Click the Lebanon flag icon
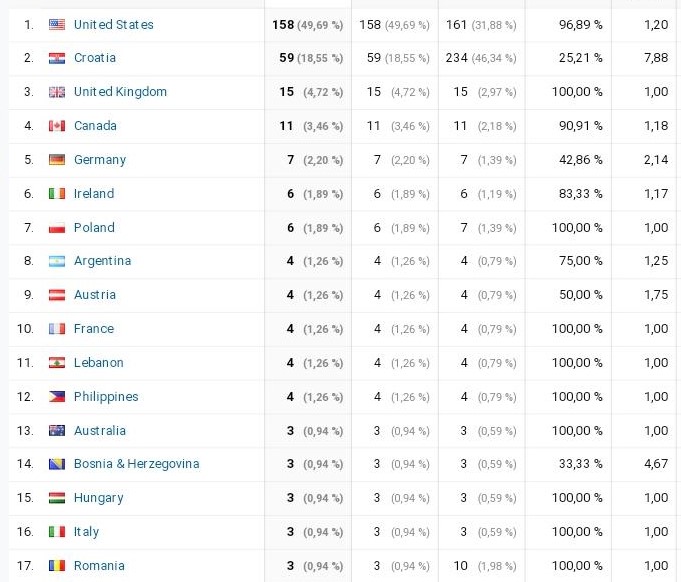The image size is (681, 582). 57,363
